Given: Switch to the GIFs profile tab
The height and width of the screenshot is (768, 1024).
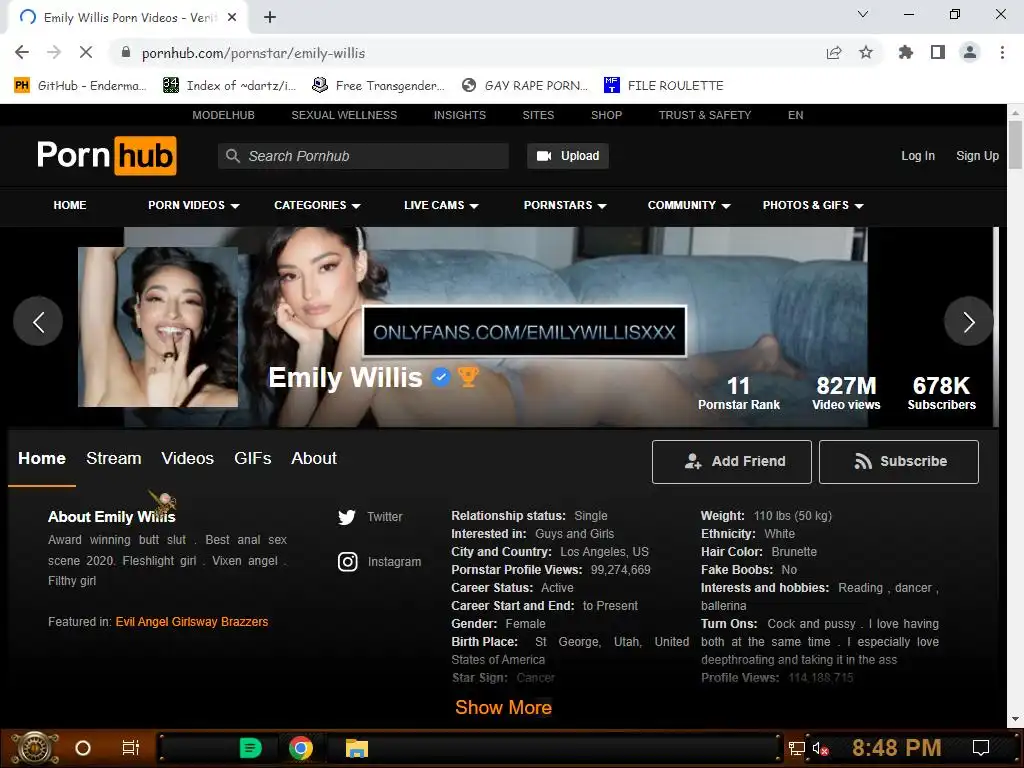Looking at the screenshot, I should (253, 458).
